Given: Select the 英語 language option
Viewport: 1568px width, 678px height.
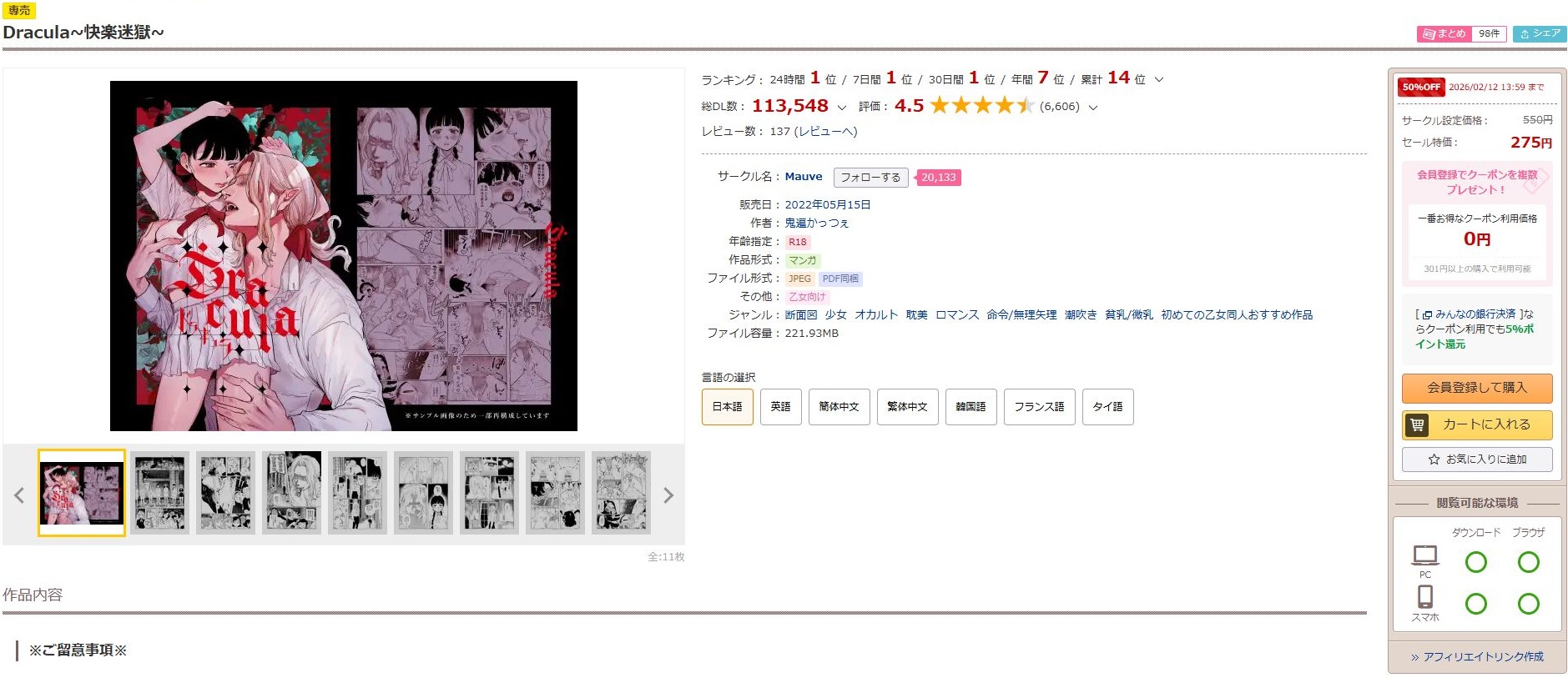Looking at the screenshot, I should (x=781, y=407).
